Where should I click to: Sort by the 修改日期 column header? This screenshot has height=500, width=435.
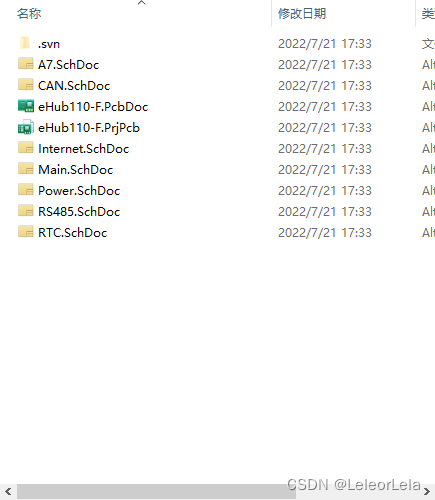pyautogui.click(x=302, y=14)
